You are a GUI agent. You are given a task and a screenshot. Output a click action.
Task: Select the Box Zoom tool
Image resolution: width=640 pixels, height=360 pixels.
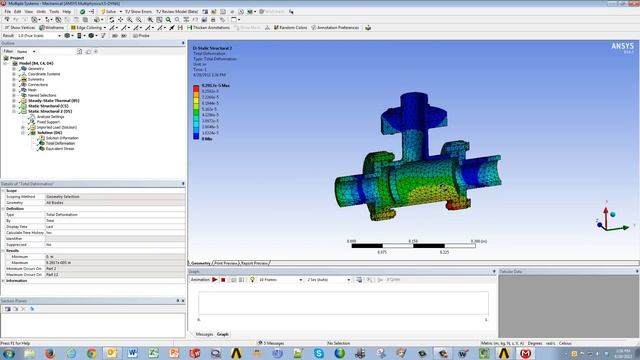click(x=139, y=20)
